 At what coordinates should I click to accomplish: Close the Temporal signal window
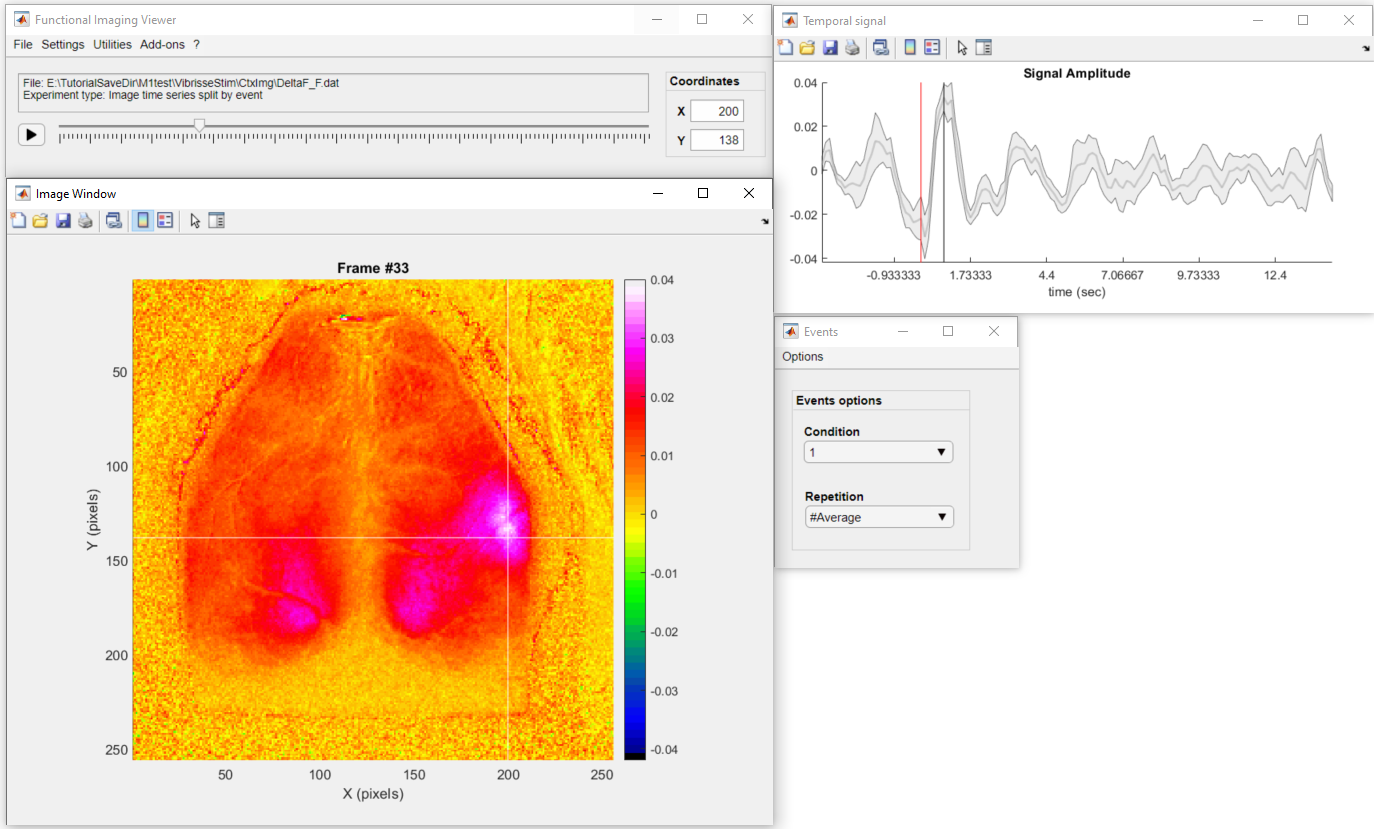click(1349, 20)
